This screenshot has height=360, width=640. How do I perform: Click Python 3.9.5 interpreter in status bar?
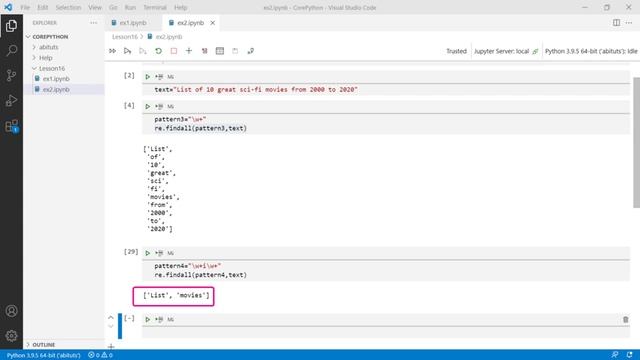(43, 355)
